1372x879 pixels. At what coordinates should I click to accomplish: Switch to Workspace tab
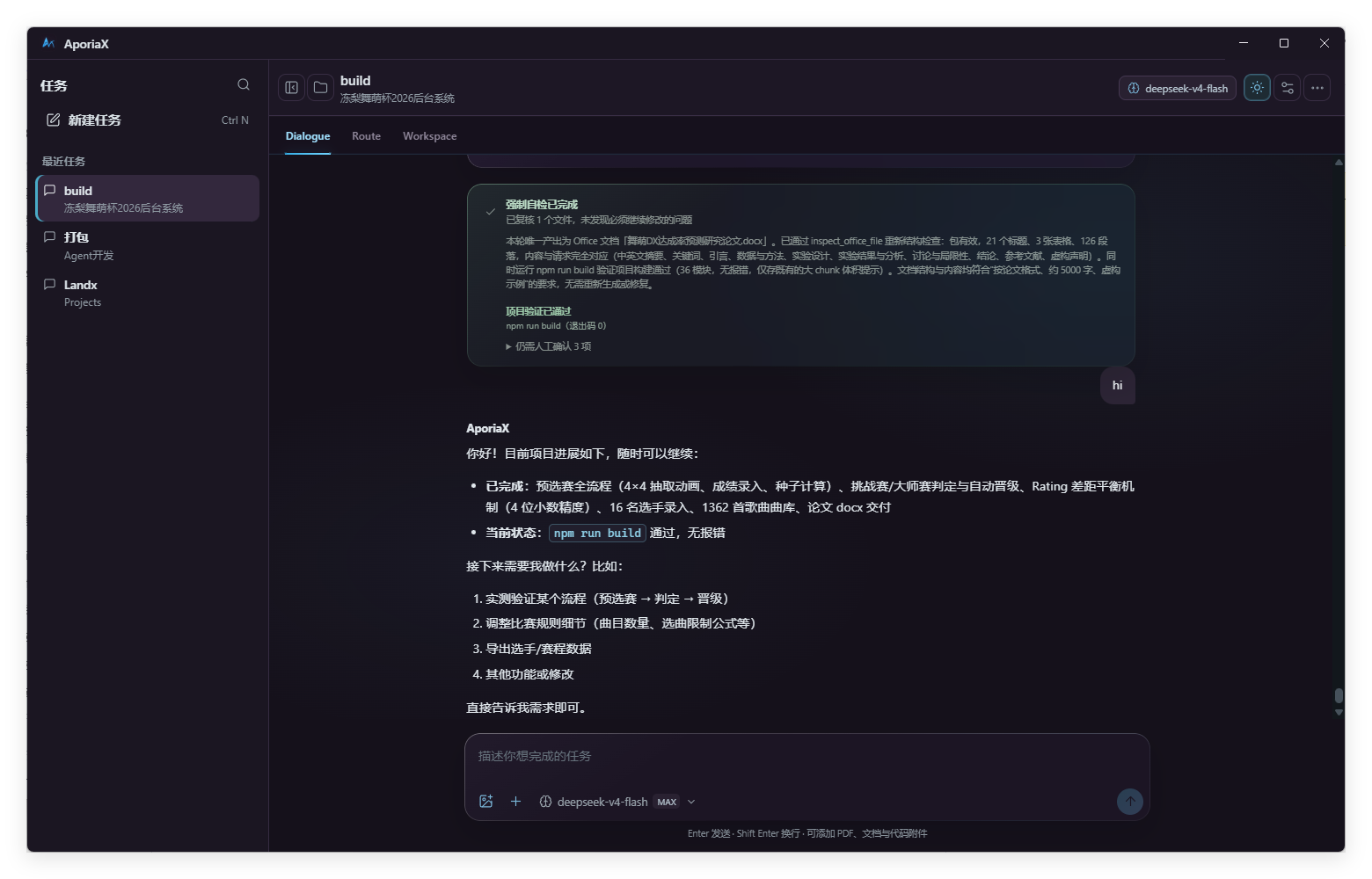pyautogui.click(x=429, y=136)
